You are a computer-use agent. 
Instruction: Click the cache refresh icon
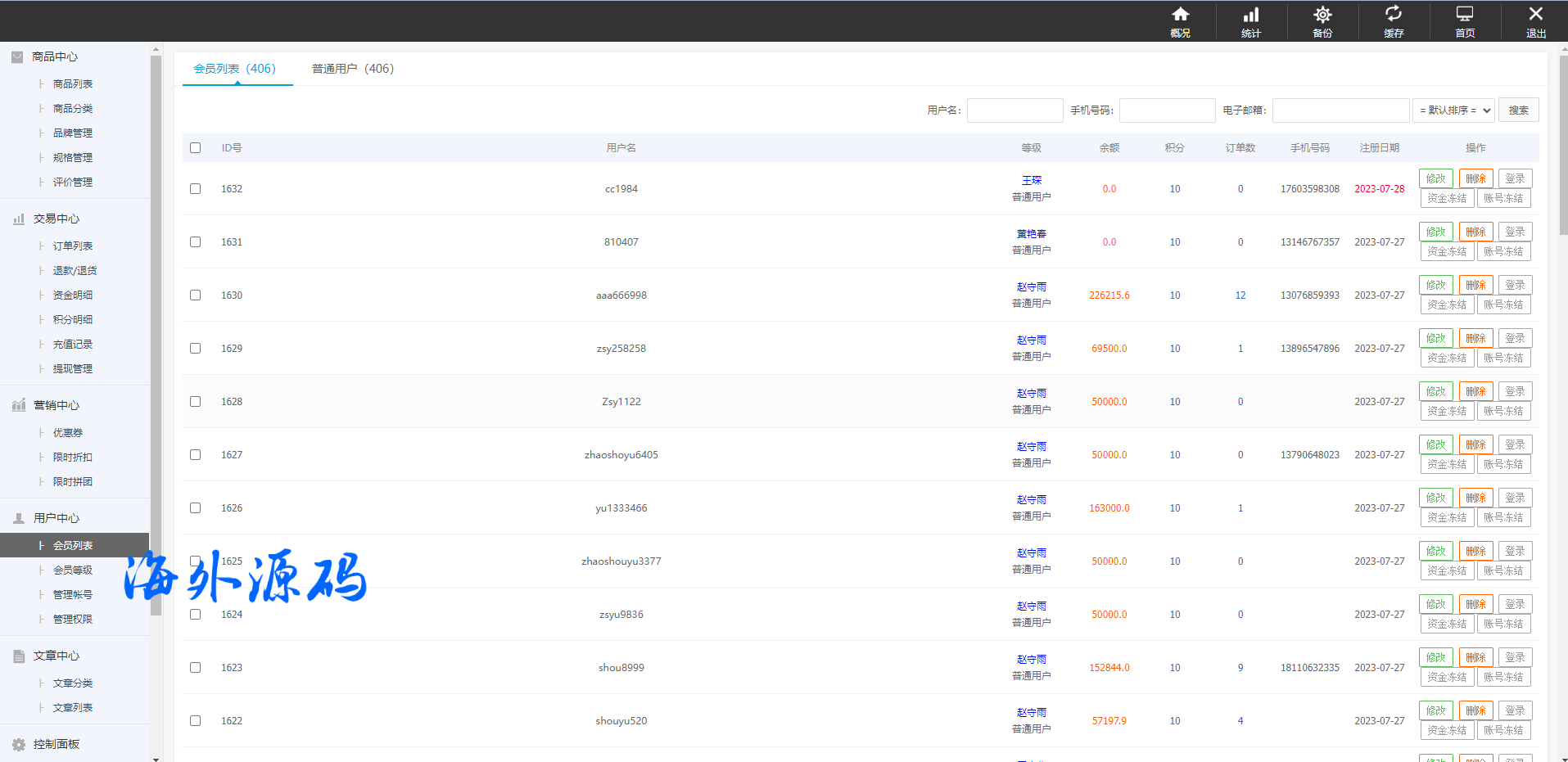pyautogui.click(x=1393, y=15)
